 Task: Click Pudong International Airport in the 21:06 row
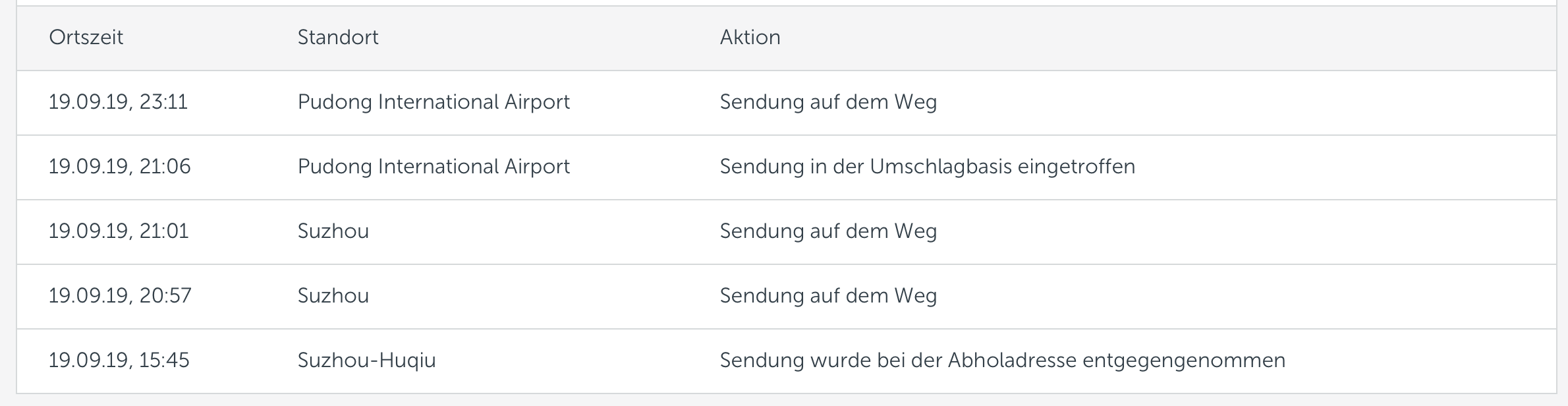click(x=434, y=167)
